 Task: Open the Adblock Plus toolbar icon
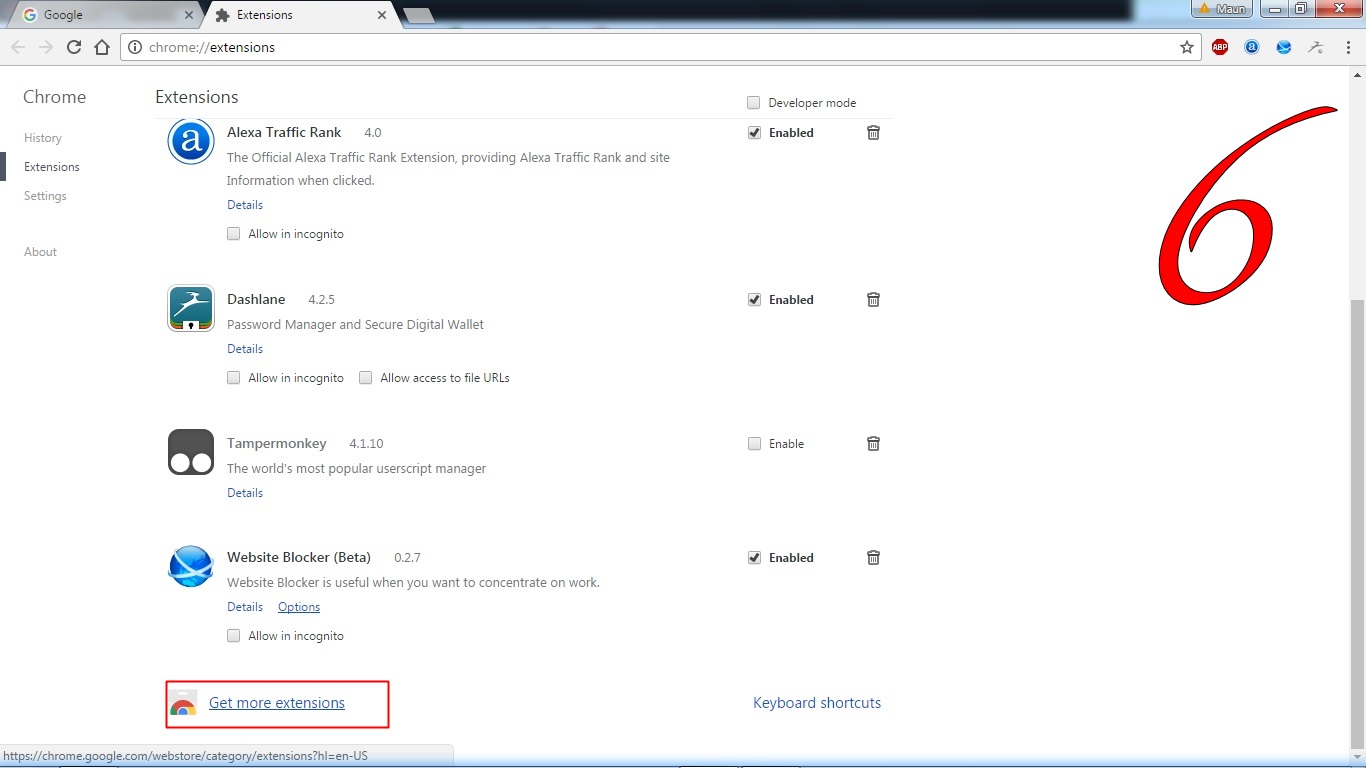coord(1220,47)
